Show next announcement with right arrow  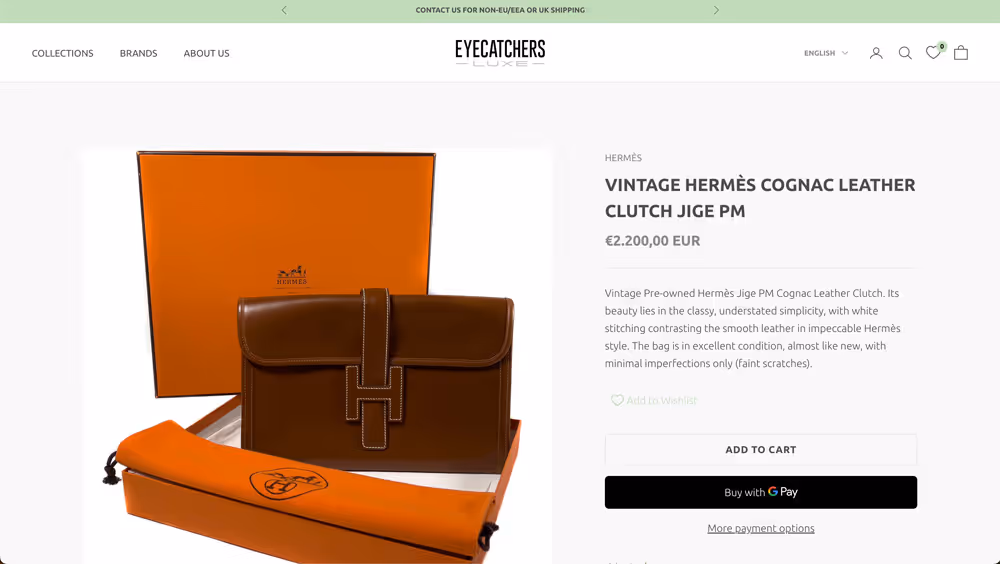click(716, 10)
